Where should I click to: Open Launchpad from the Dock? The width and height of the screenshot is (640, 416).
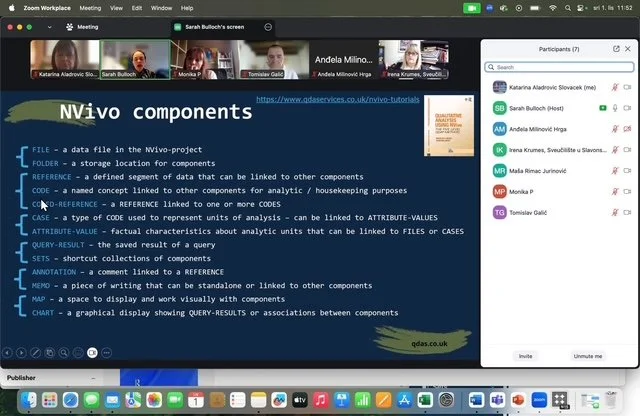tap(50, 400)
